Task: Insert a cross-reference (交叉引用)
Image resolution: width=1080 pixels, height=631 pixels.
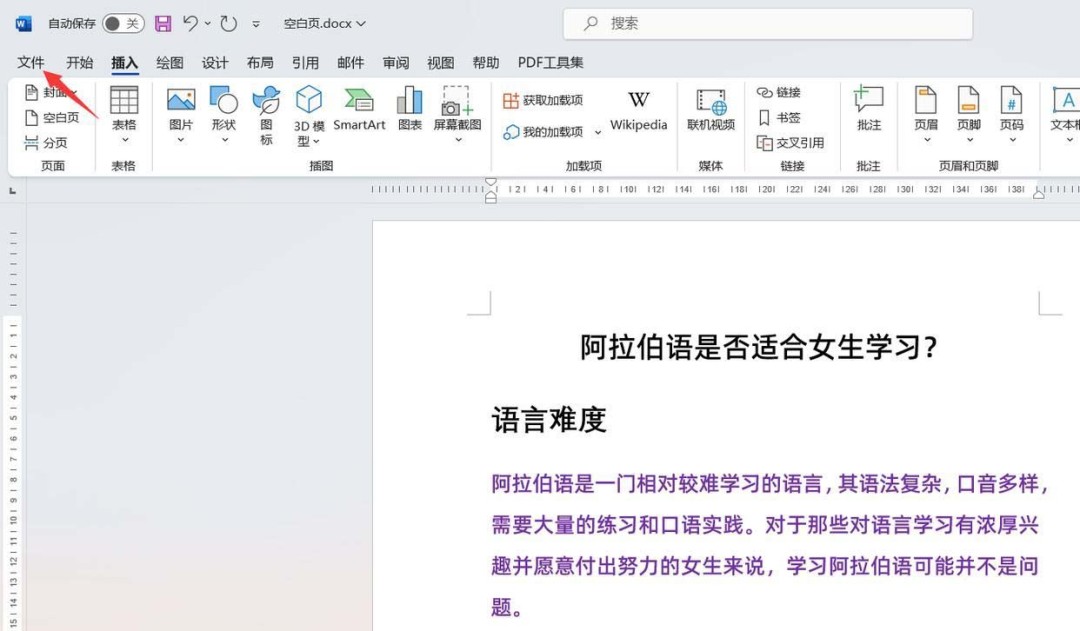Action: pyautogui.click(x=793, y=142)
